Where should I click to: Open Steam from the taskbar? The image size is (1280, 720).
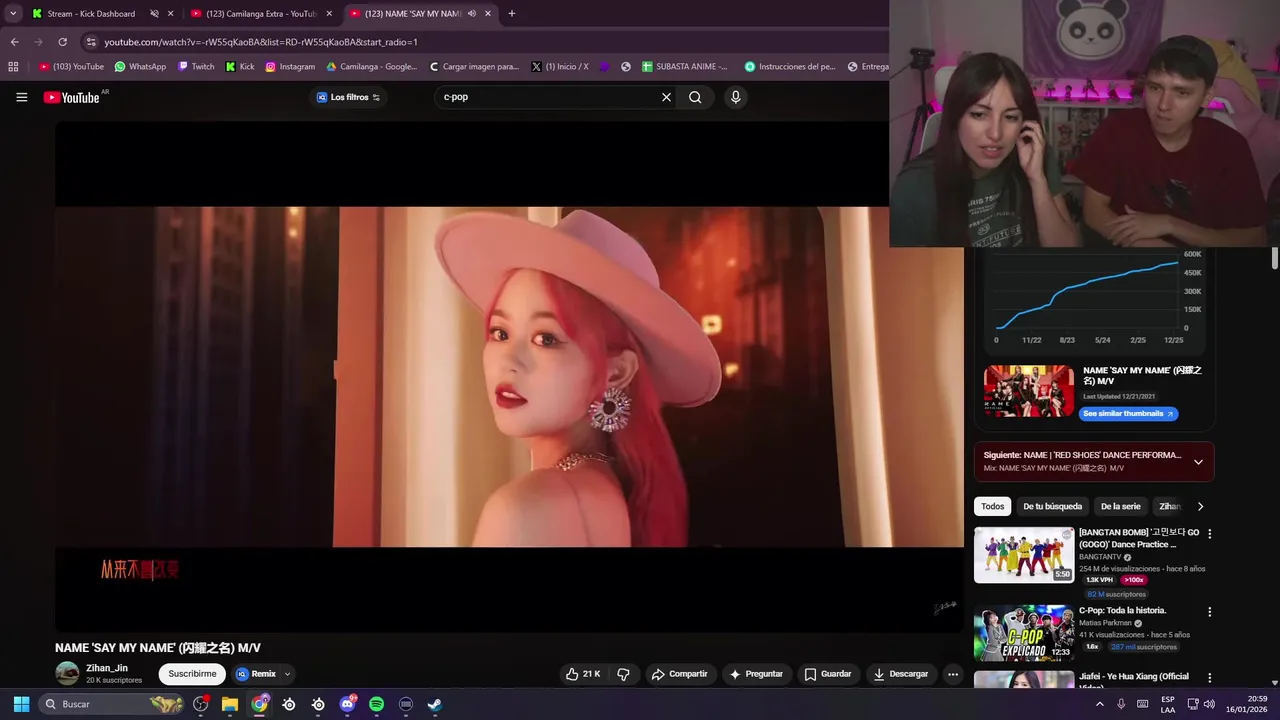coord(435,704)
